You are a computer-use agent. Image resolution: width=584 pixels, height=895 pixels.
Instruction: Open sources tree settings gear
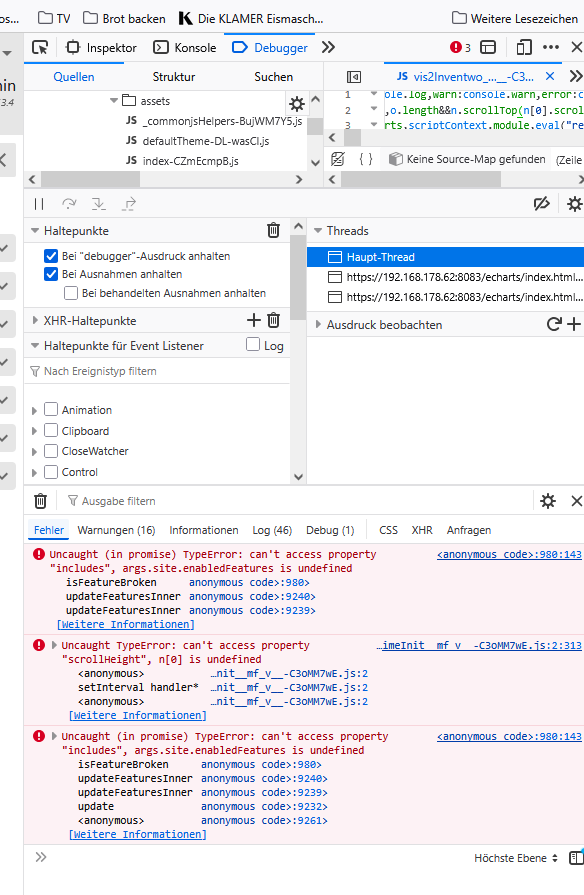(x=297, y=104)
